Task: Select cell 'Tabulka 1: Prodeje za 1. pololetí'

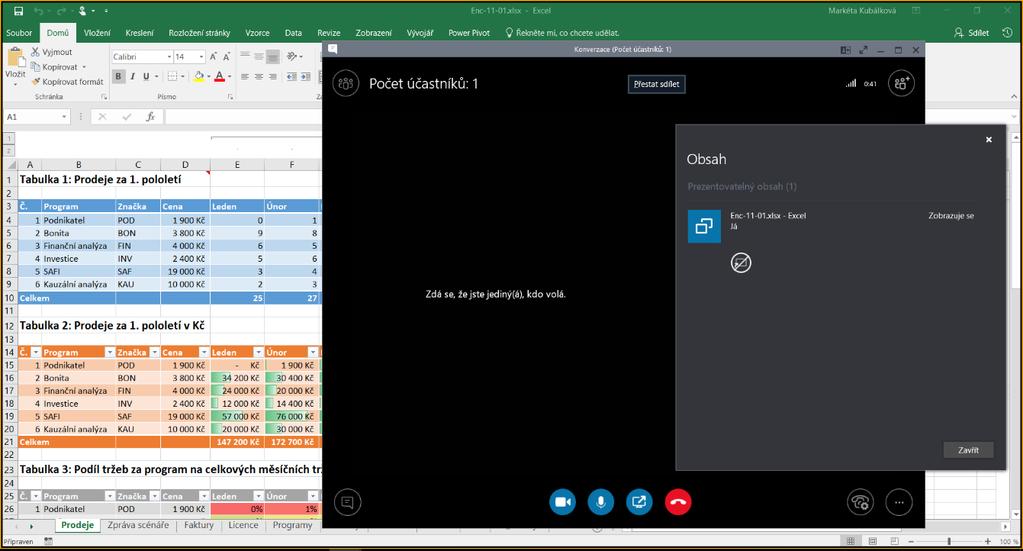Action: click(x=100, y=179)
